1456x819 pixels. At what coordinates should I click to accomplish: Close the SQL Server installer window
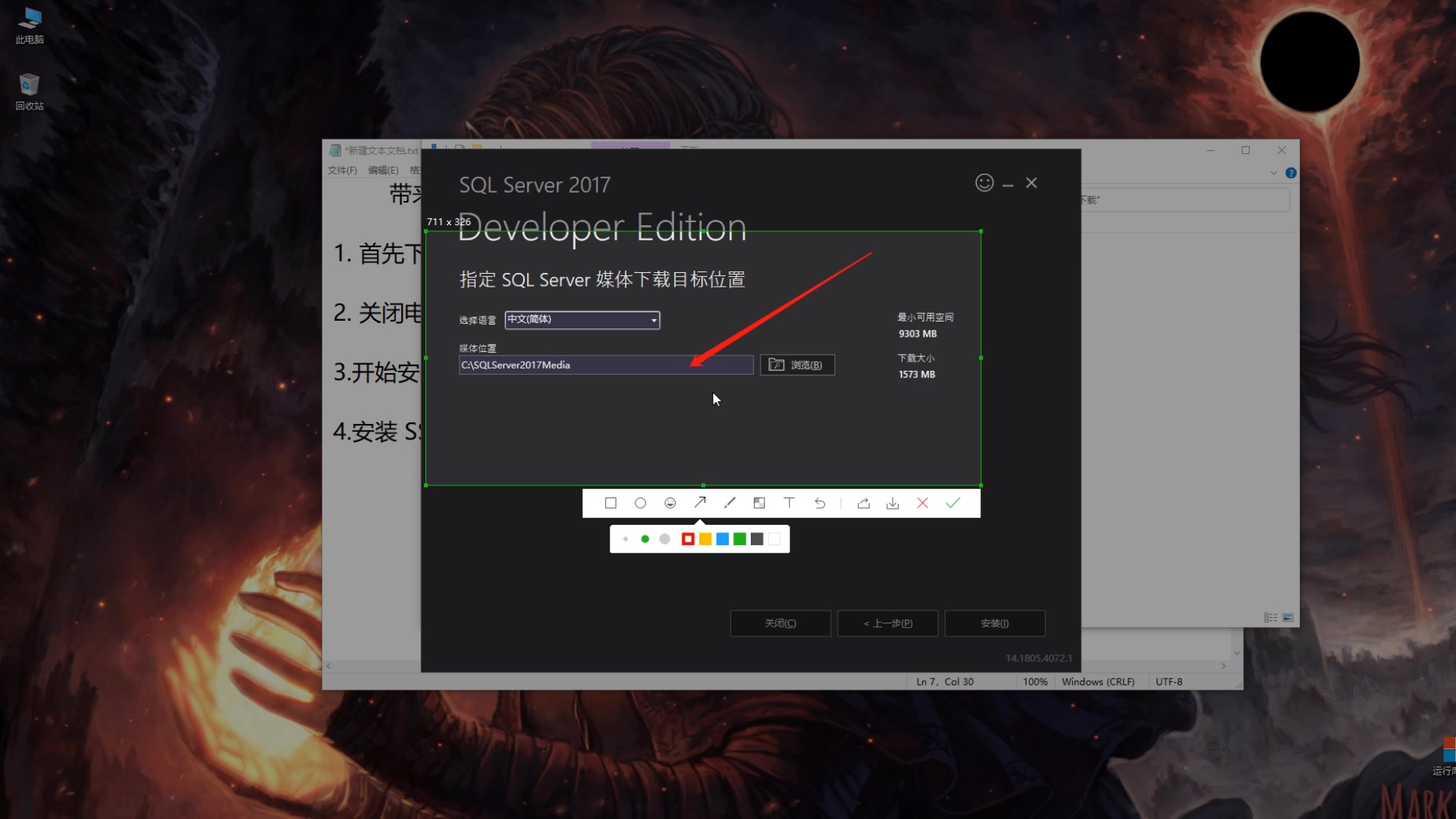click(x=1031, y=183)
